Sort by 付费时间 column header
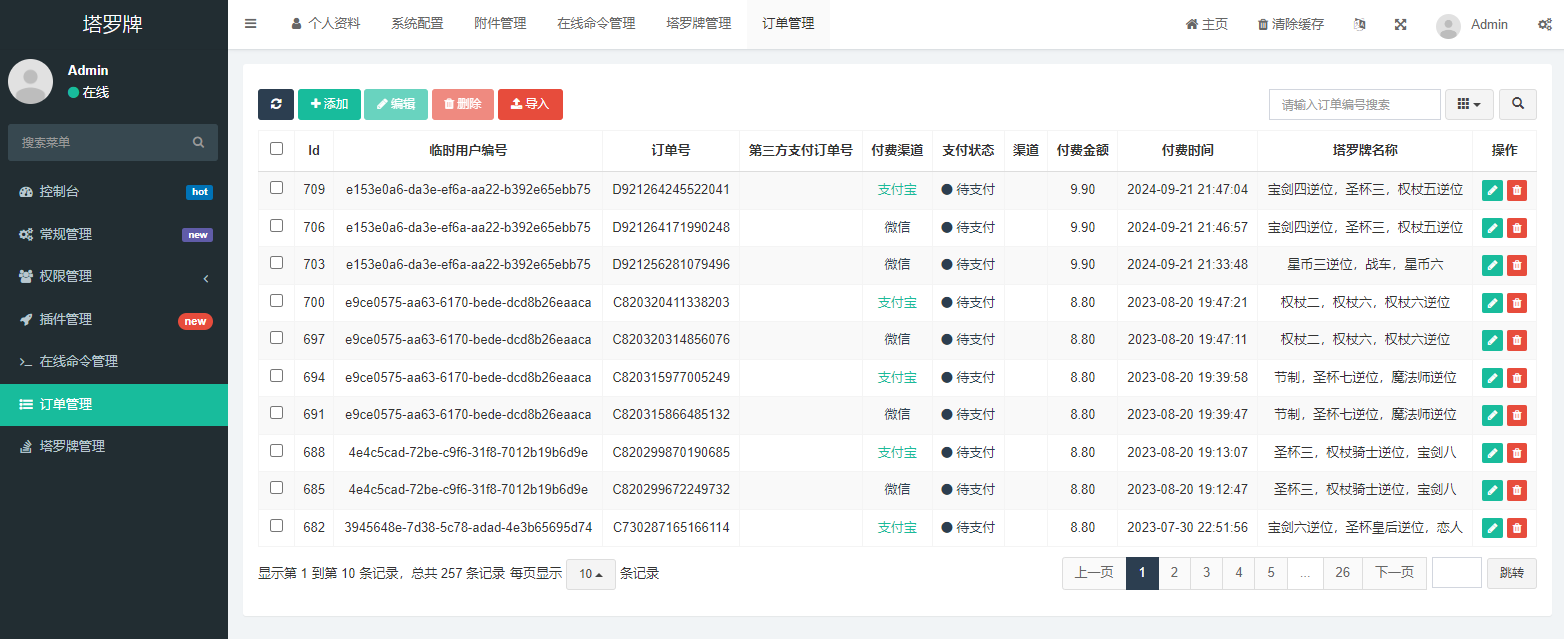 1187,150
